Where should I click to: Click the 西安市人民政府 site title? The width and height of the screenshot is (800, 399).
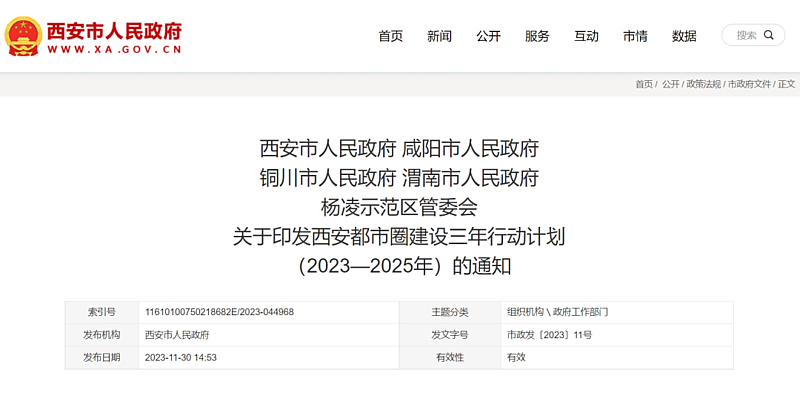tap(114, 31)
